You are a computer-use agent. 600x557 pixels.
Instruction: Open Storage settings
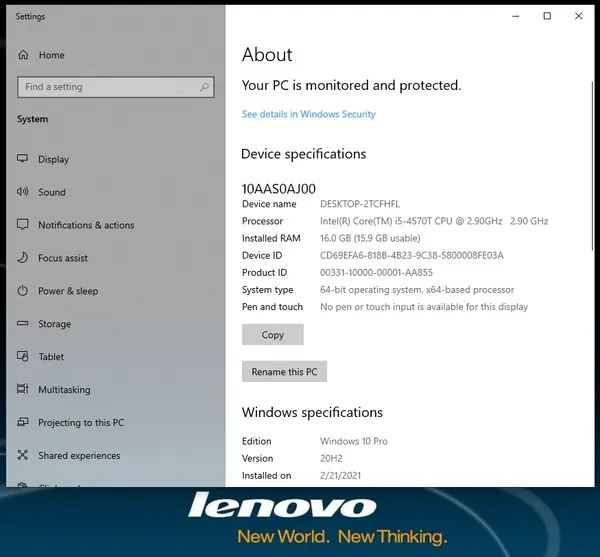55,324
